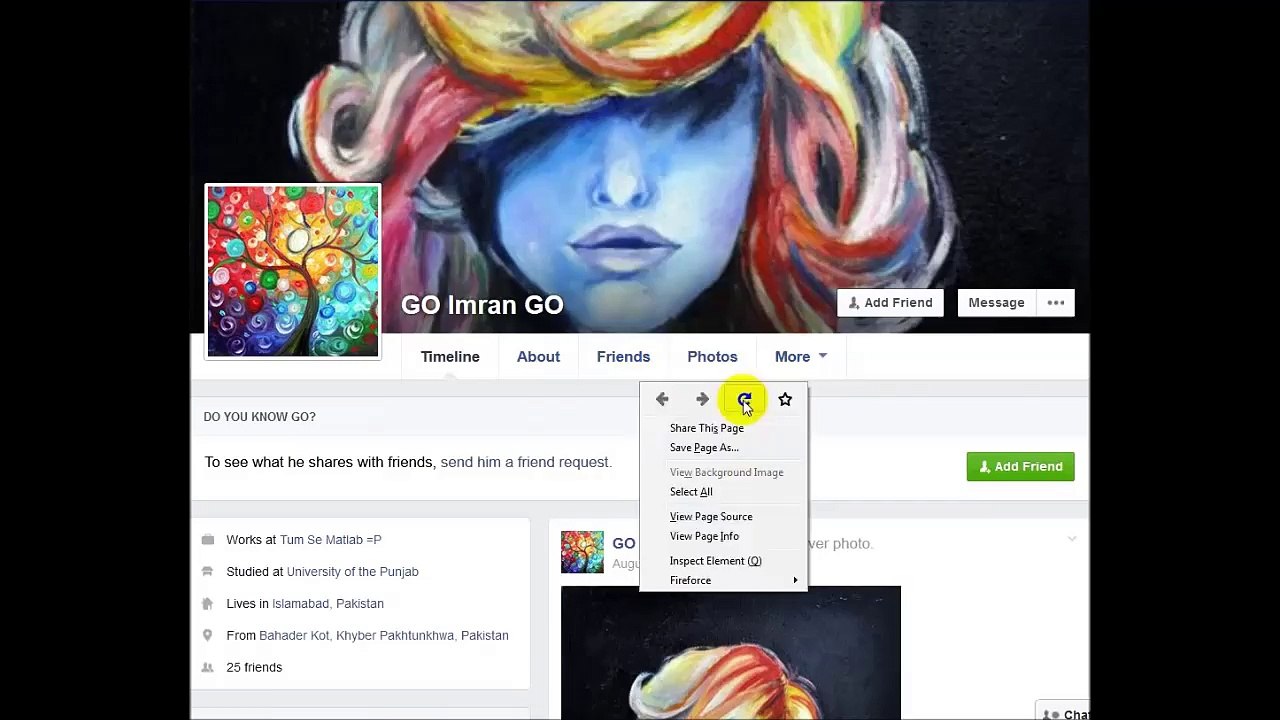This screenshot has height=720, width=1280.
Task: Open University of the Punjab link
Action: tap(352, 572)
